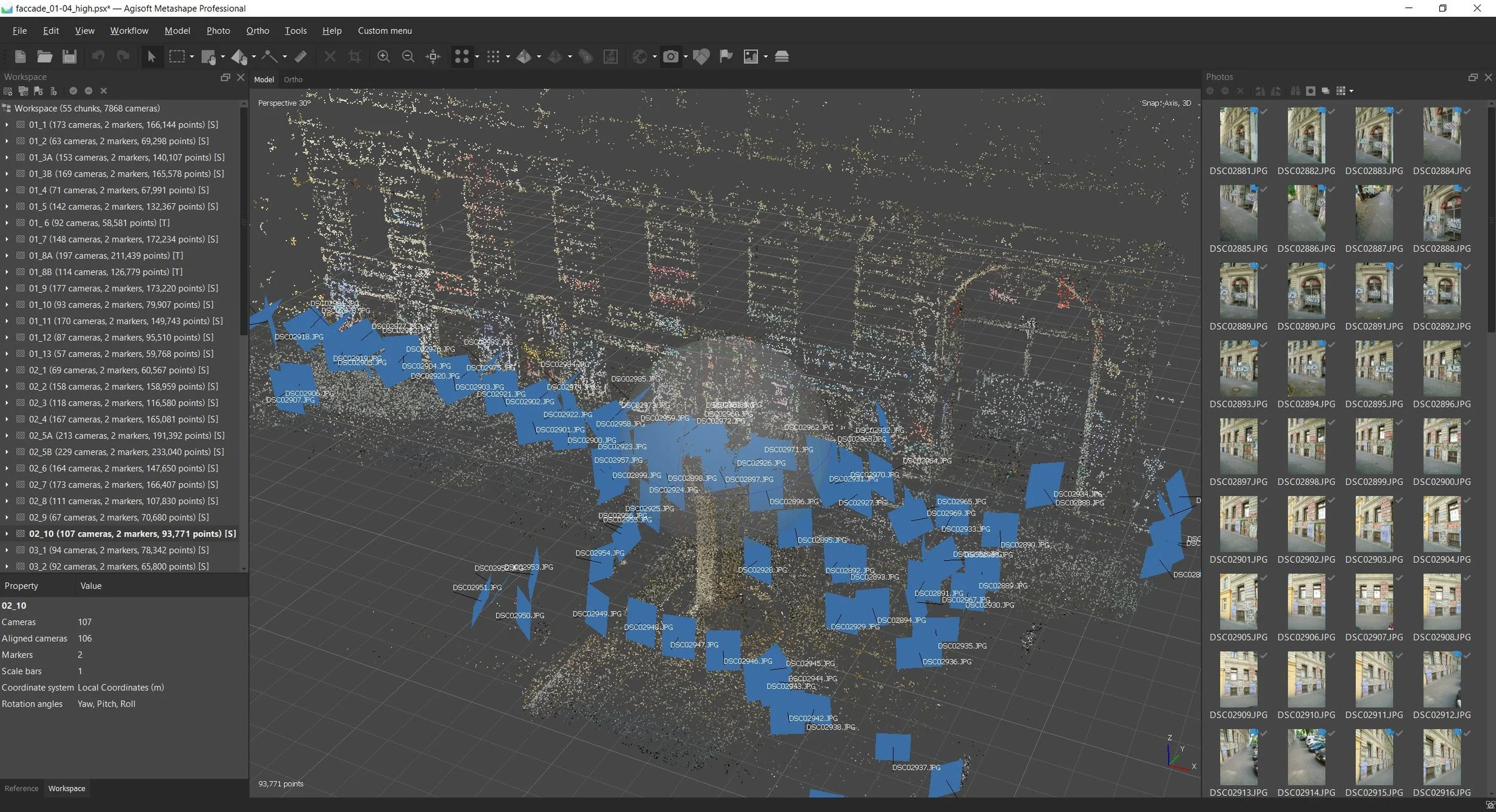
Task: Toggle Show Cameras camera icon
Action: pos(671,56)
